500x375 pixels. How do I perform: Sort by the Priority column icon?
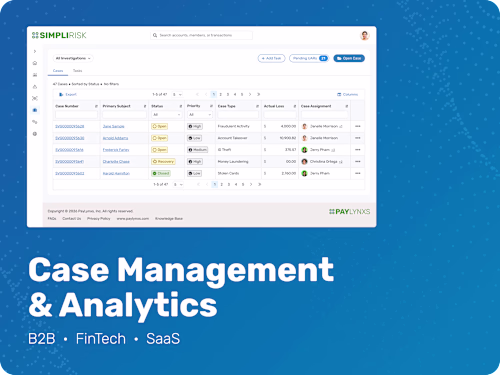[x=211, y=106]
